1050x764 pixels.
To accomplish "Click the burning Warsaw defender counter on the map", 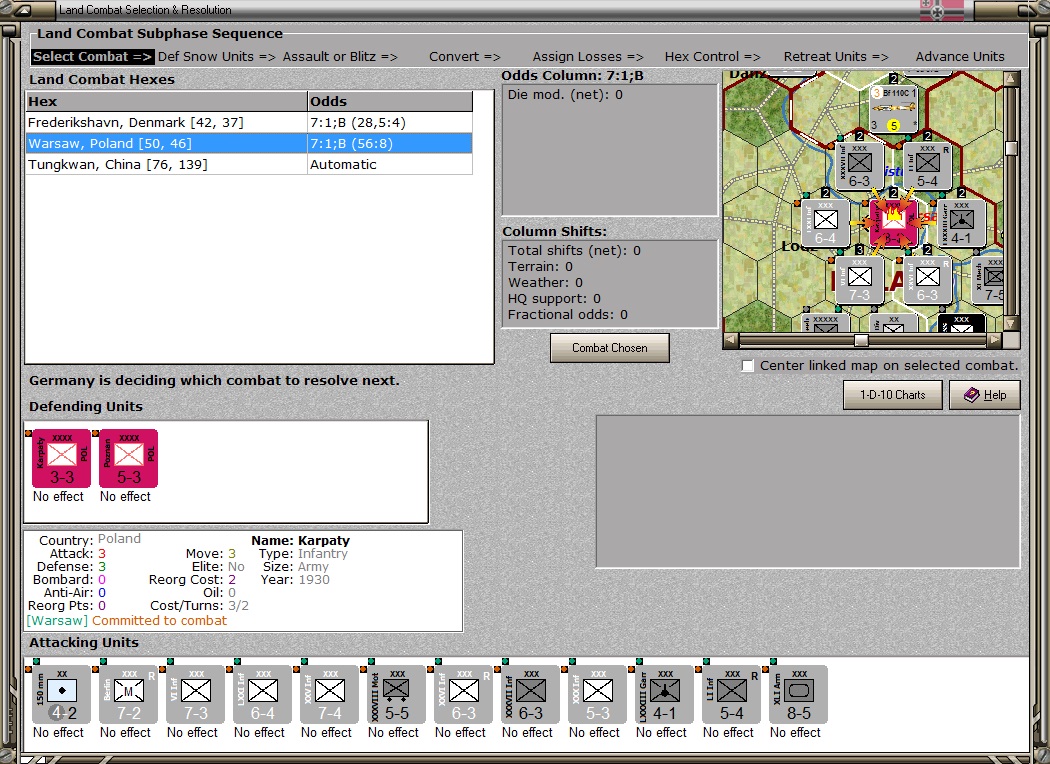I will click(x=893, y=223).
